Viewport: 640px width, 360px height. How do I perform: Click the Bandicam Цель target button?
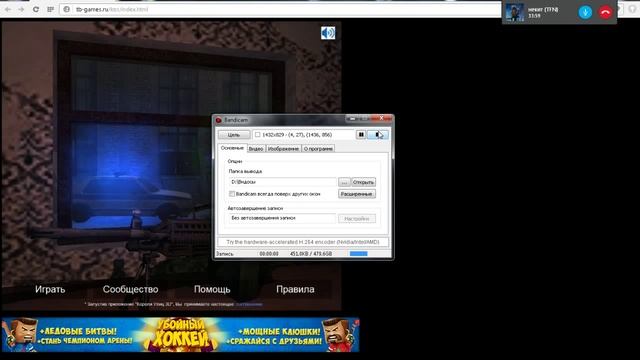click(234, 135)
